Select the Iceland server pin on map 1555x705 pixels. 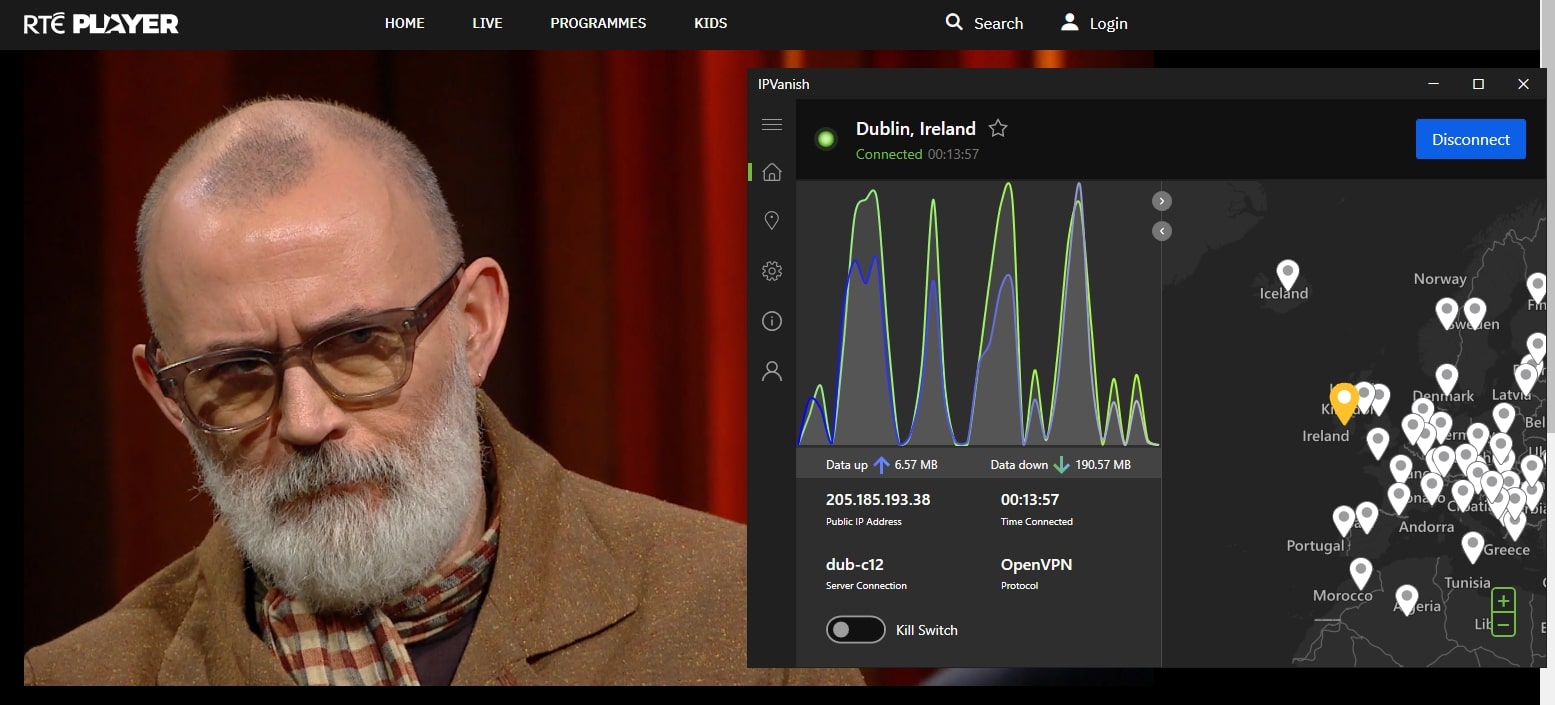tap(1288, 274)
